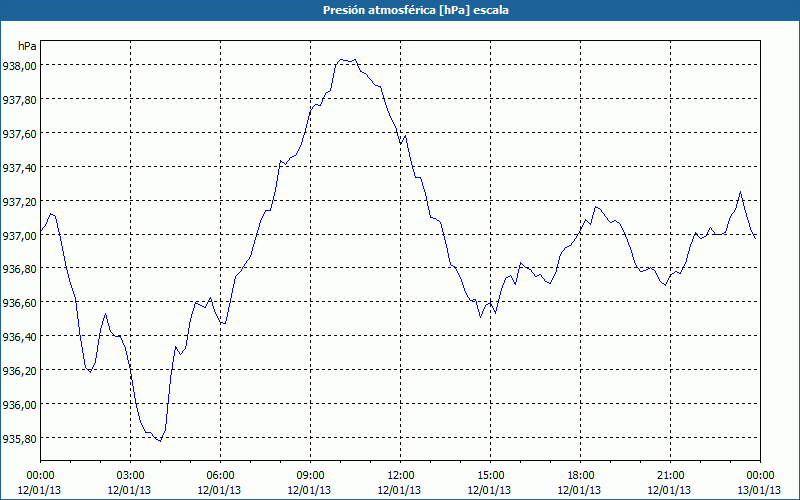Viewport: 800px width, 500px height.
Task: Click the 12:00 time axis label
Action: click(401, 476)
